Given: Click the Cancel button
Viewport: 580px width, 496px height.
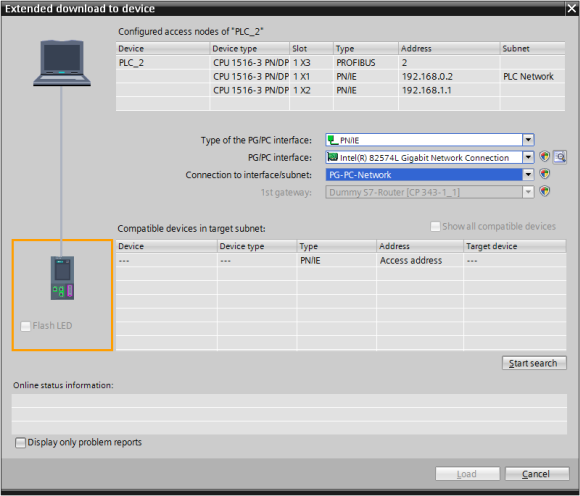Looking at the screenshot, I should point(537,473).
